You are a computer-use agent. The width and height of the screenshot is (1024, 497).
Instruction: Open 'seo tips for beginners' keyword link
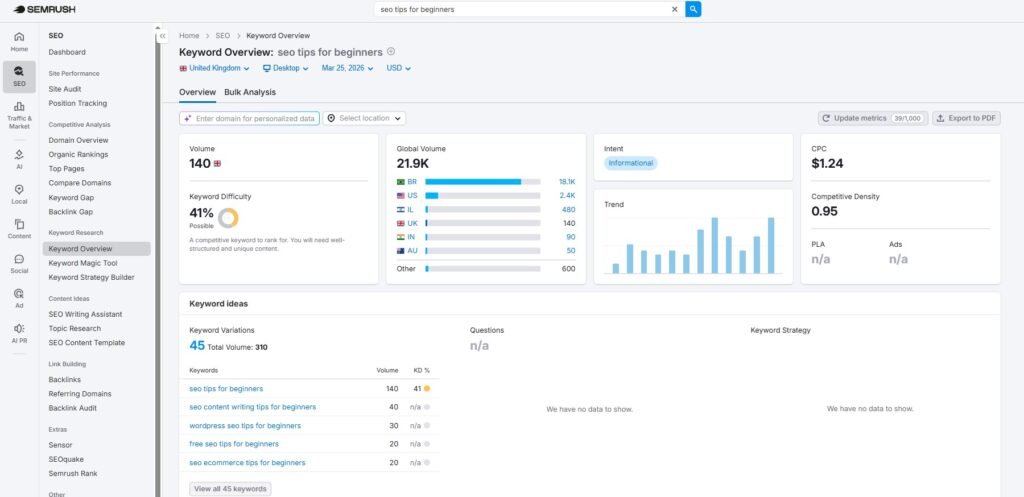click(226, 389)
